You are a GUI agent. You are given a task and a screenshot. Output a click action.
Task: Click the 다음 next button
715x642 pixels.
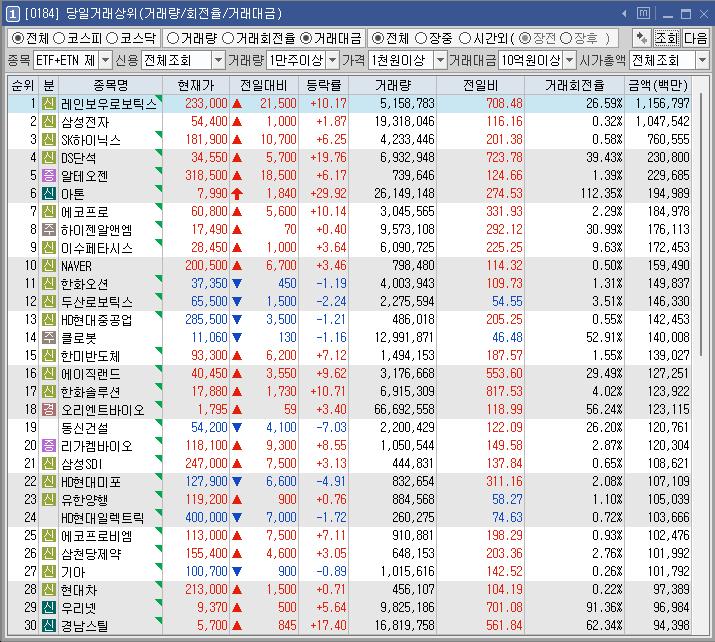click(x=695, y=38)
